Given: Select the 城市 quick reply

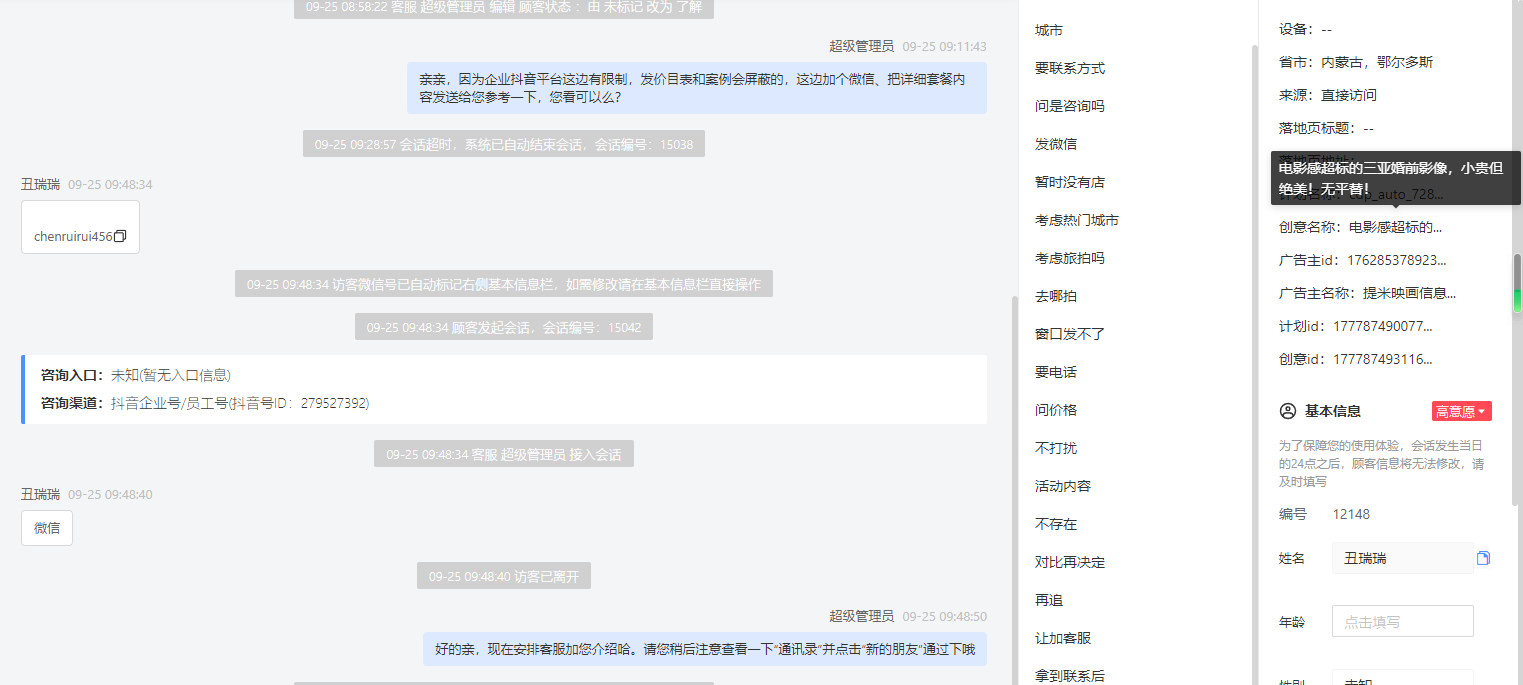Looking at the screenshot, I should [1049, 30].
